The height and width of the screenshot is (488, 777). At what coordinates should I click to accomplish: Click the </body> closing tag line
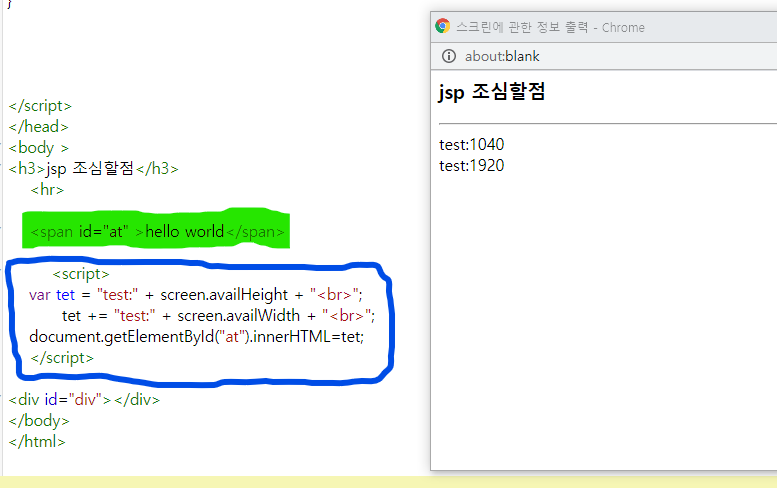[39, 421]
